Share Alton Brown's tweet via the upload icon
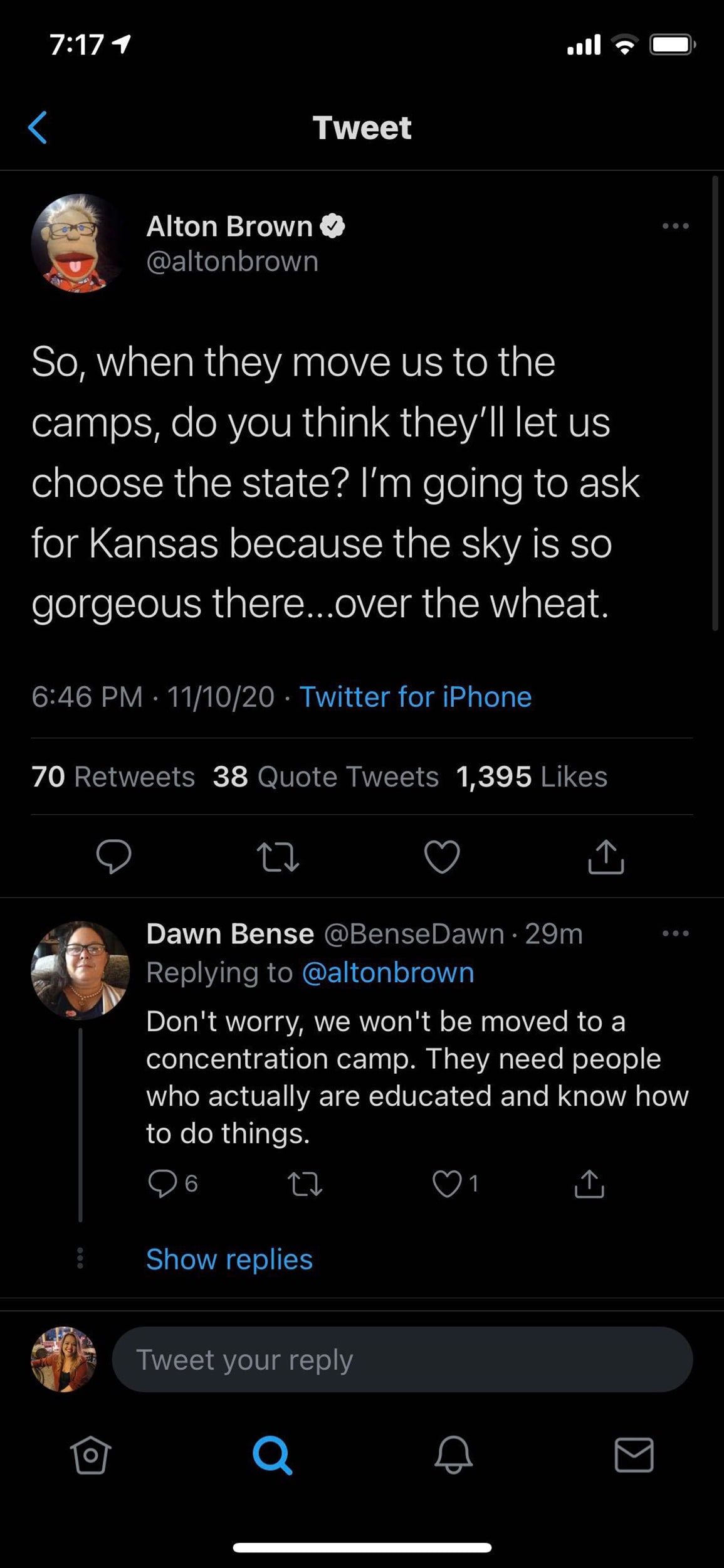 pyautogui.click(x=606, y=857)
